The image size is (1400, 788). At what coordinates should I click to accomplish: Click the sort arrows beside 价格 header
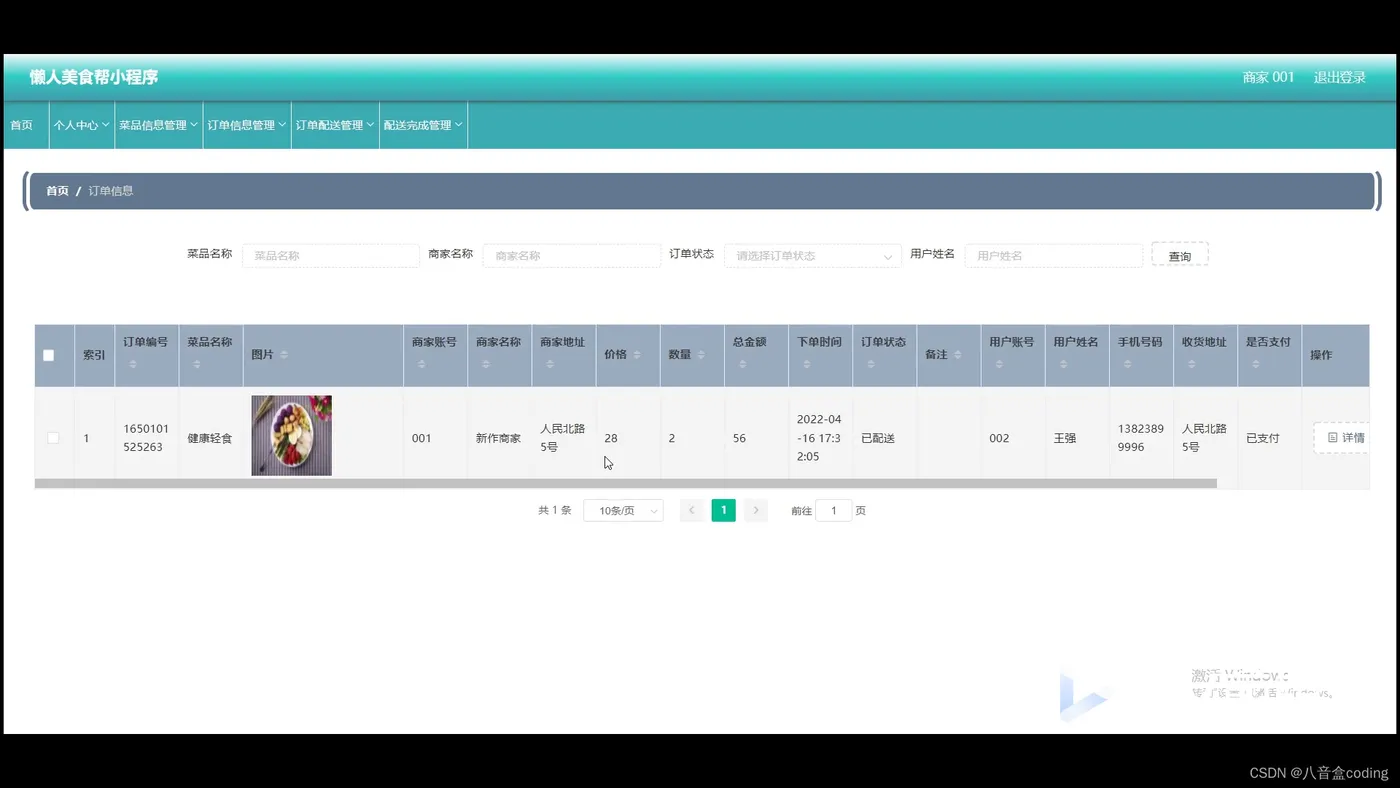coord(637,355)
